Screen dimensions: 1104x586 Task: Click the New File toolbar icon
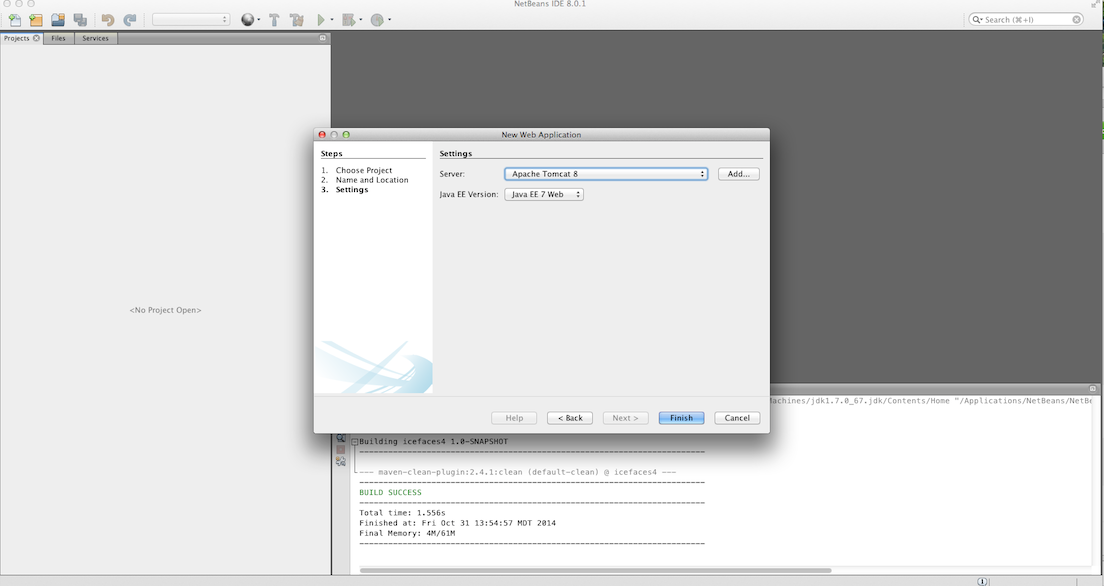(14, 20)
